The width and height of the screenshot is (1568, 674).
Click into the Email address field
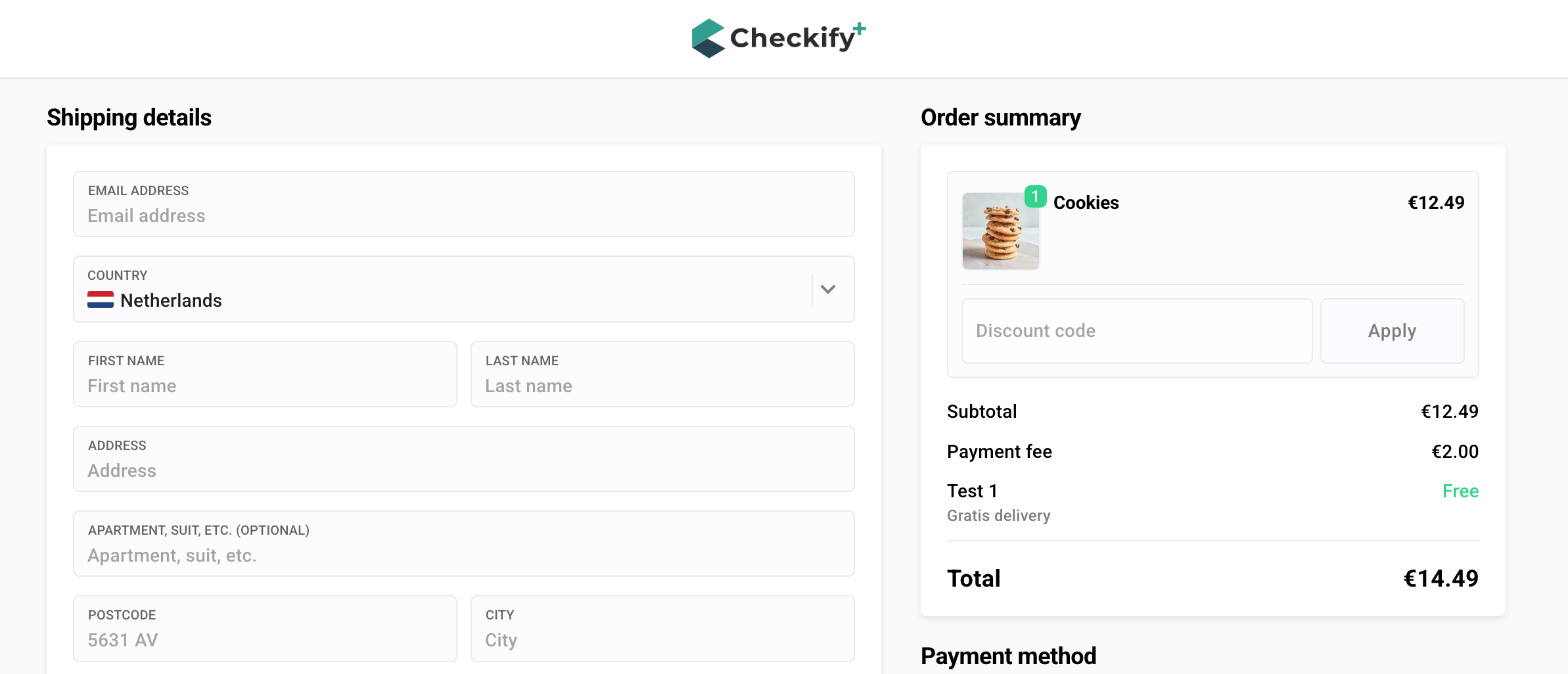point(463,215)
